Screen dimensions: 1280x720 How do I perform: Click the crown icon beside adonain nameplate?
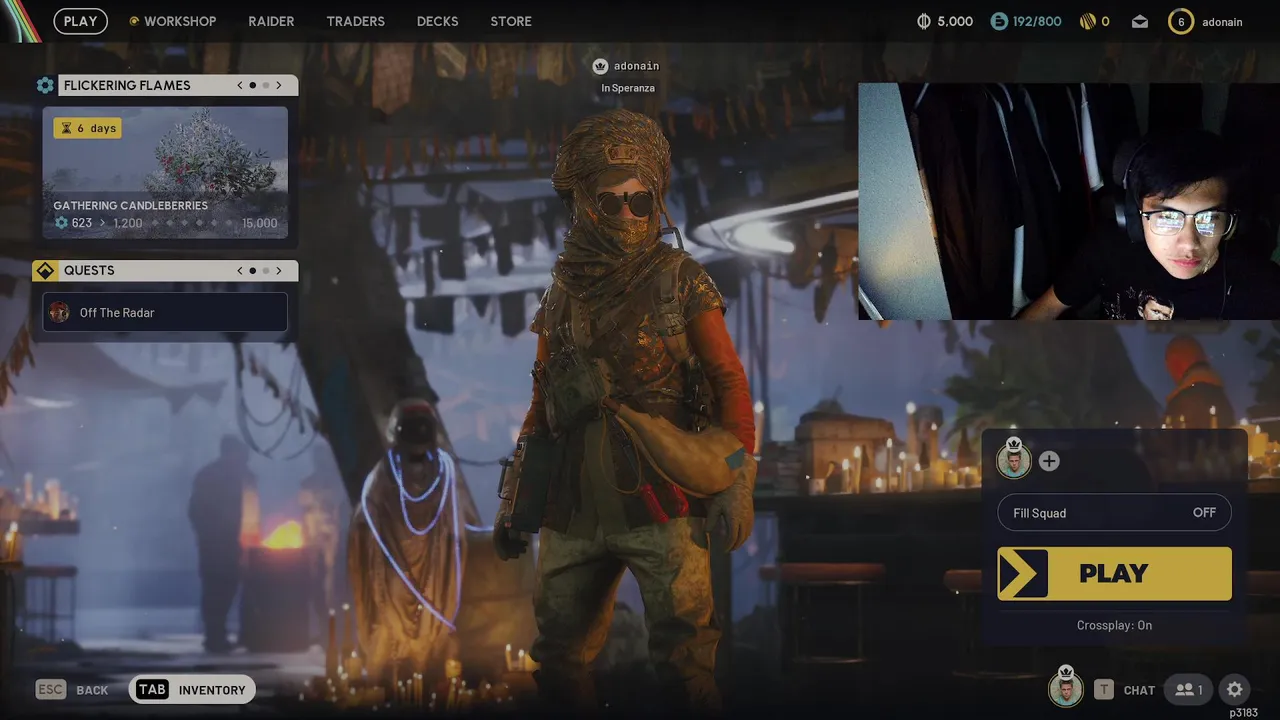point(600,66)
